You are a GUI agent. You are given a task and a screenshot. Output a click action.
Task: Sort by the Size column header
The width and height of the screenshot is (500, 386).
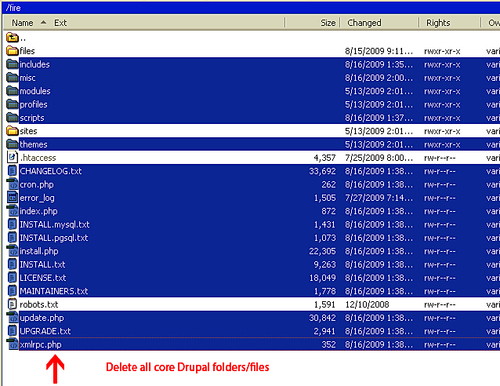(x=328, y=23)
